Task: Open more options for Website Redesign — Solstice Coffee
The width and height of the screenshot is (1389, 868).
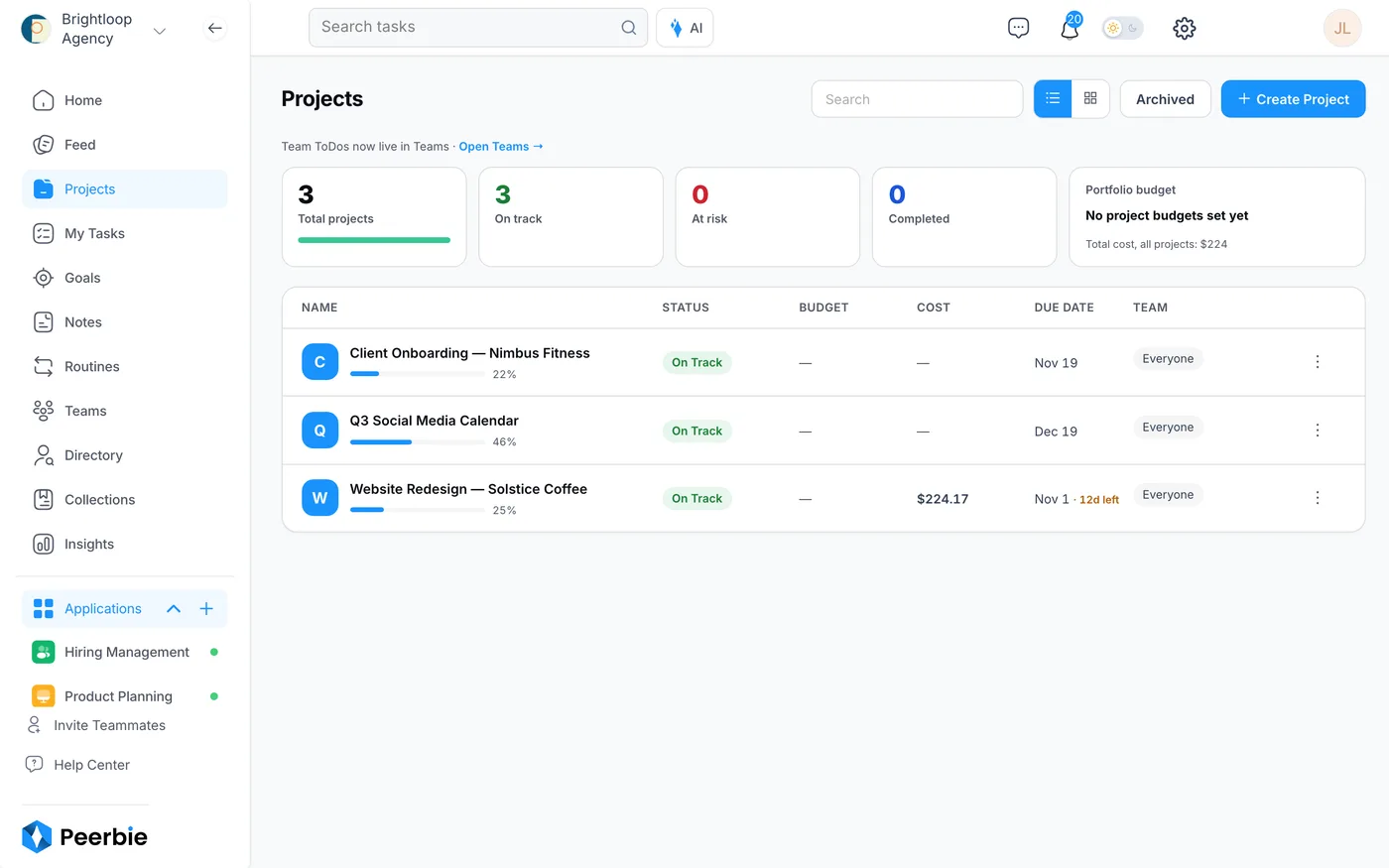Action: click(1318, 498)
